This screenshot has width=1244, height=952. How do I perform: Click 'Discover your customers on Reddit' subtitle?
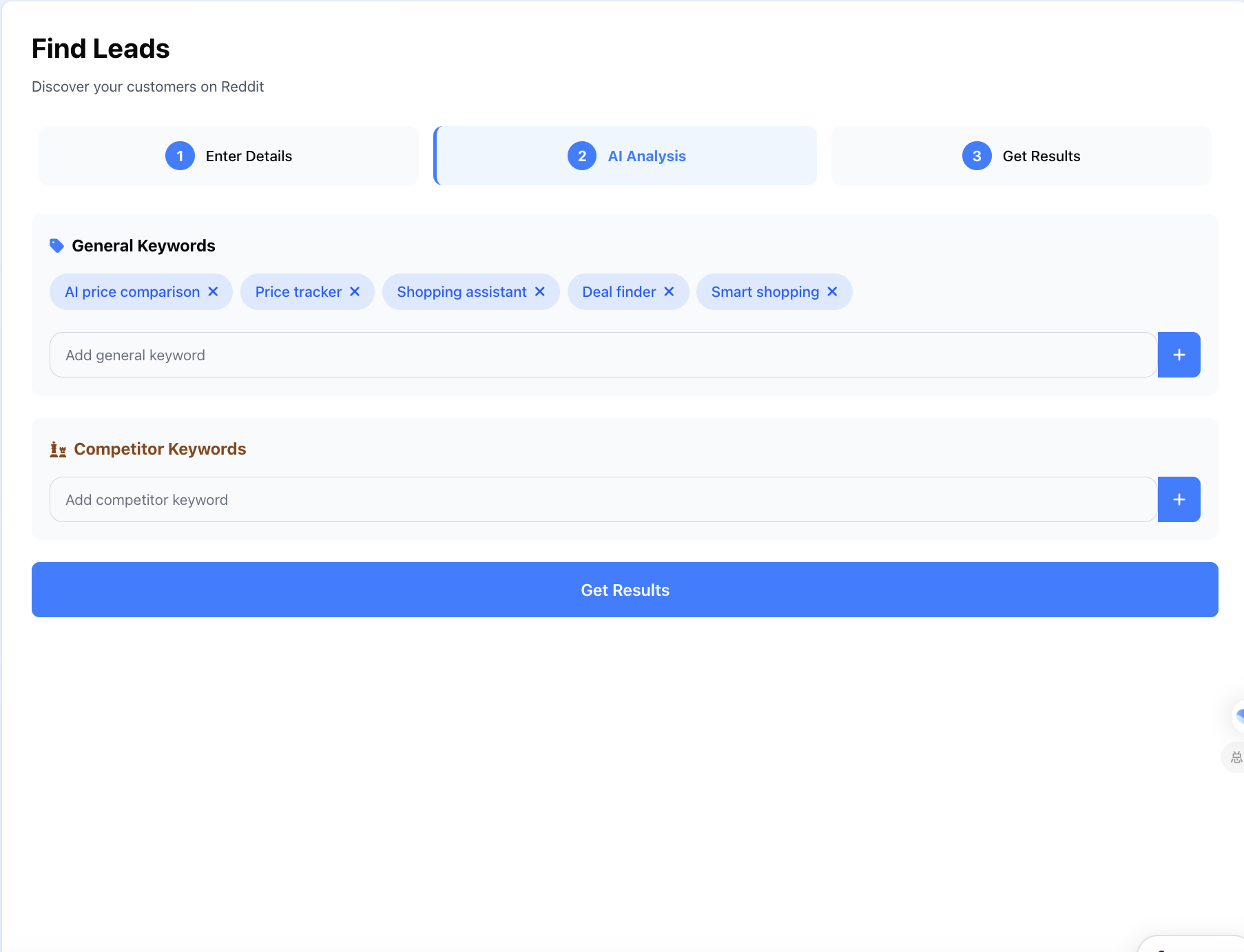tap(147, 87)
